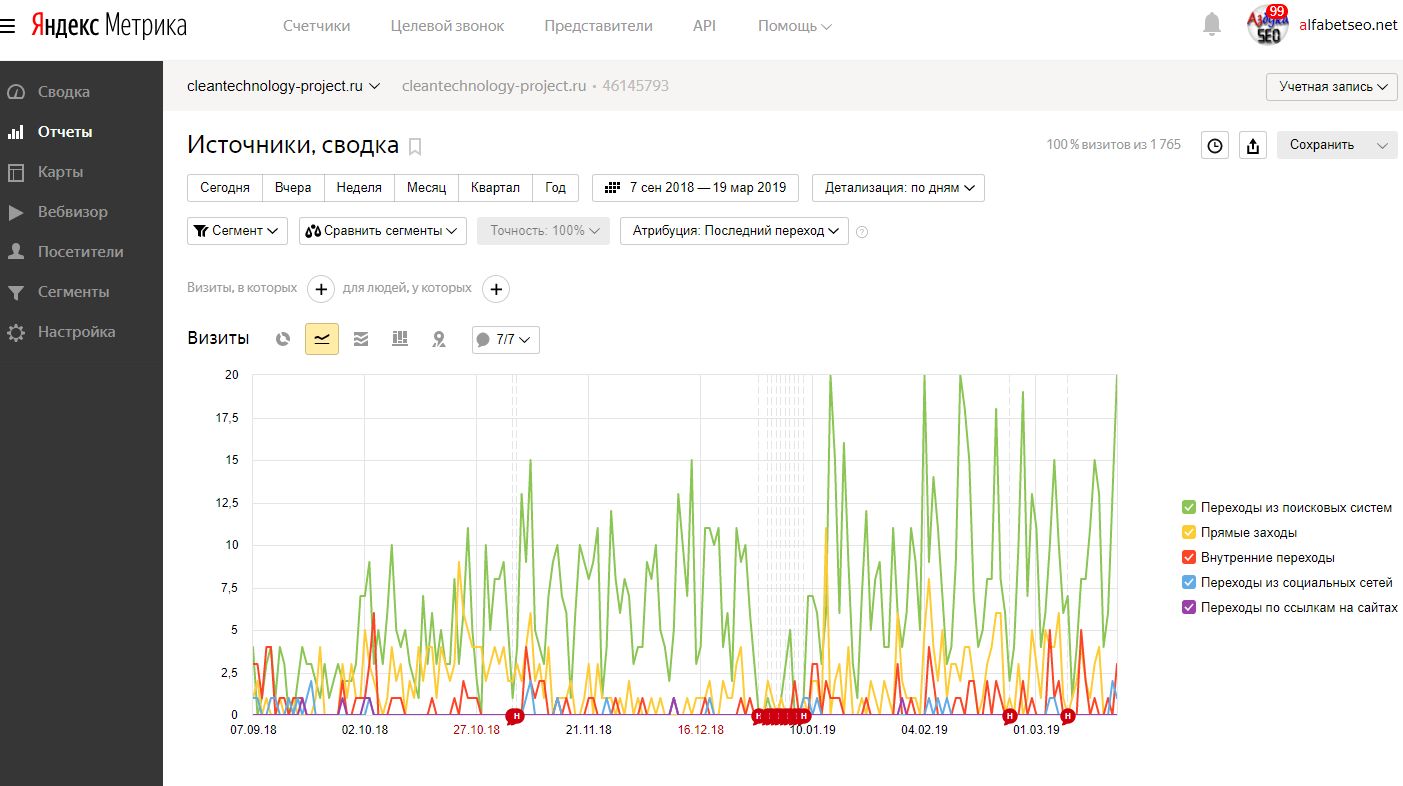Open the report history clock icon
The width and height of the screenshot is (1403, 786).
[x=1214, y=145]
